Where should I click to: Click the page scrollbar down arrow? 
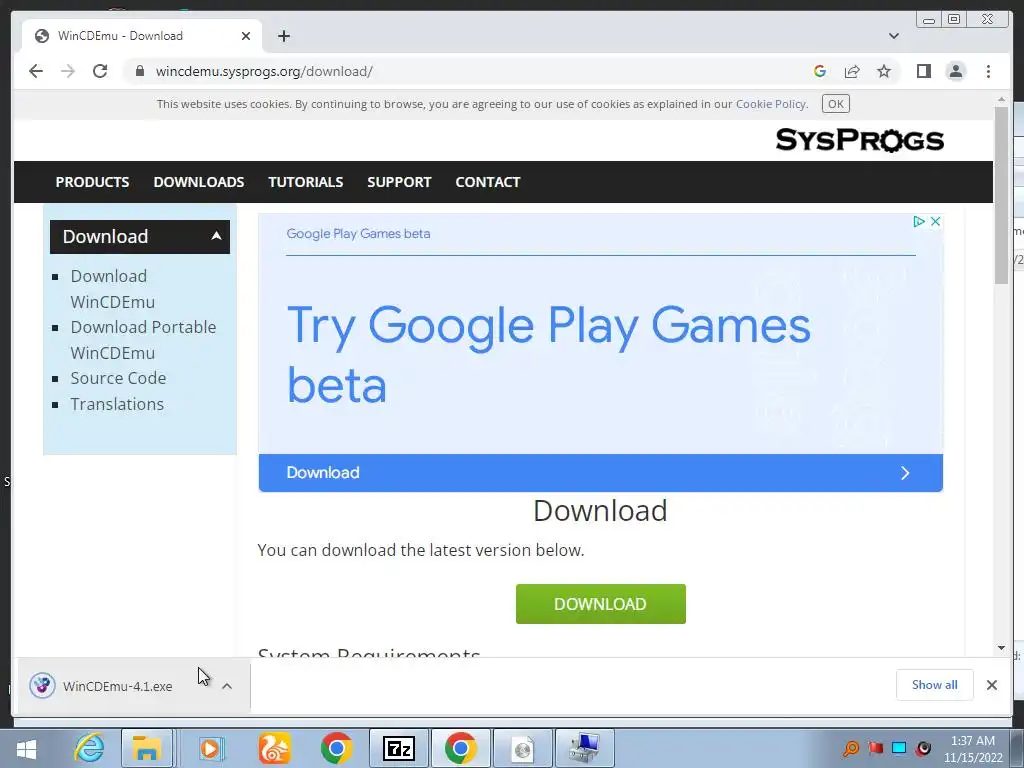1001,648
